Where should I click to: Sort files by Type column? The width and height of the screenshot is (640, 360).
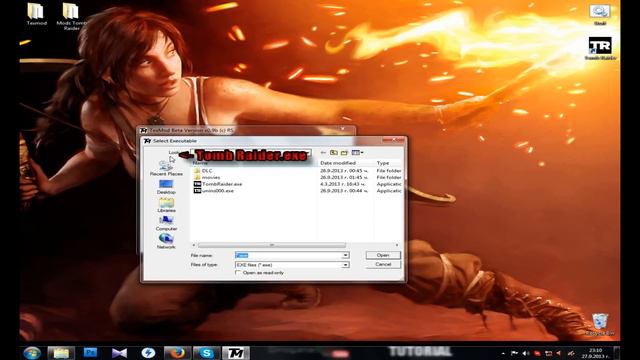coord(383,163)
